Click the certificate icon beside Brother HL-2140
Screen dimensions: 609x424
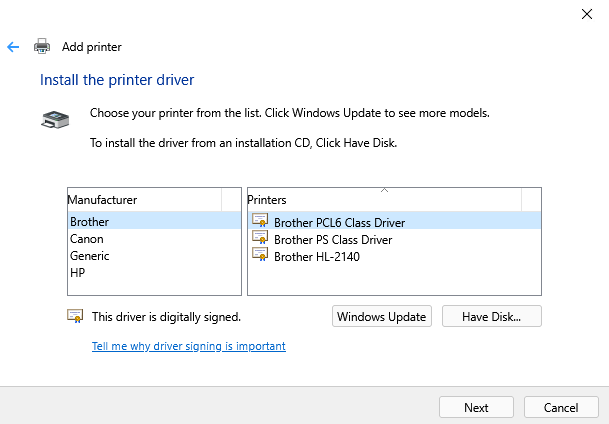pyautogui.click(x=260, y=254)
